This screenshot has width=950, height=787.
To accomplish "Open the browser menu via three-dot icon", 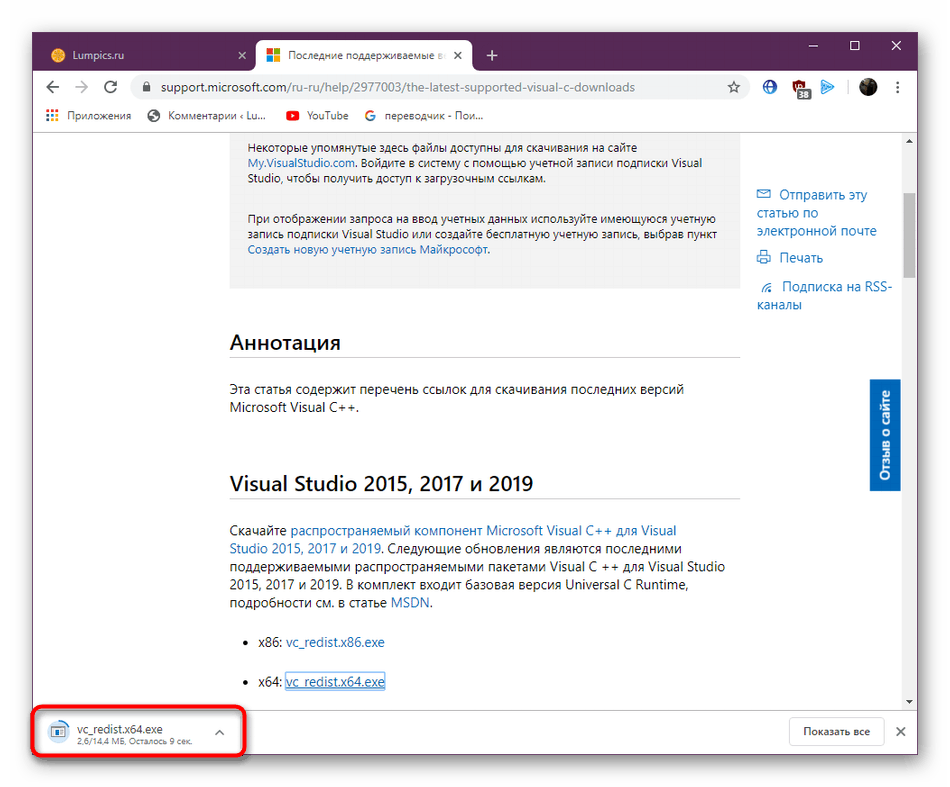I will pyautogui.click(x=897, y=87).
